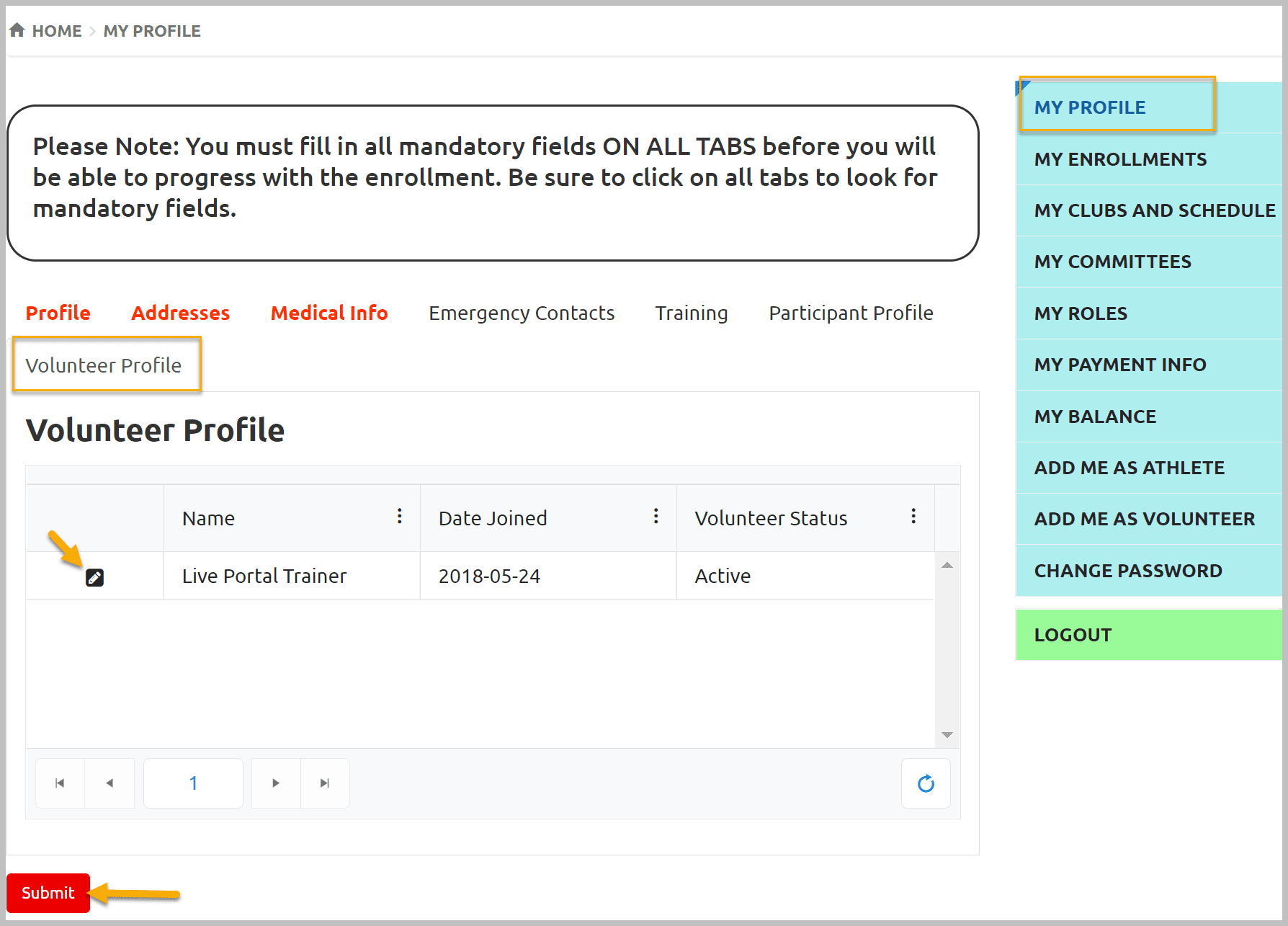Screen dimensions: 1288x926
Task: Click the pencil edit icon for Live Portal Trainer
Action: tap(94, 577)
